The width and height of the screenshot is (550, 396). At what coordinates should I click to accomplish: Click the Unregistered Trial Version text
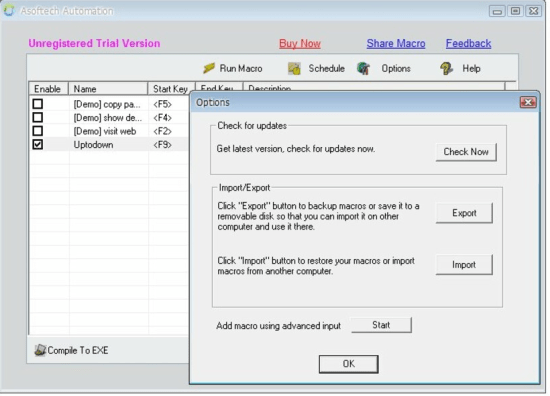pos(94,43)
